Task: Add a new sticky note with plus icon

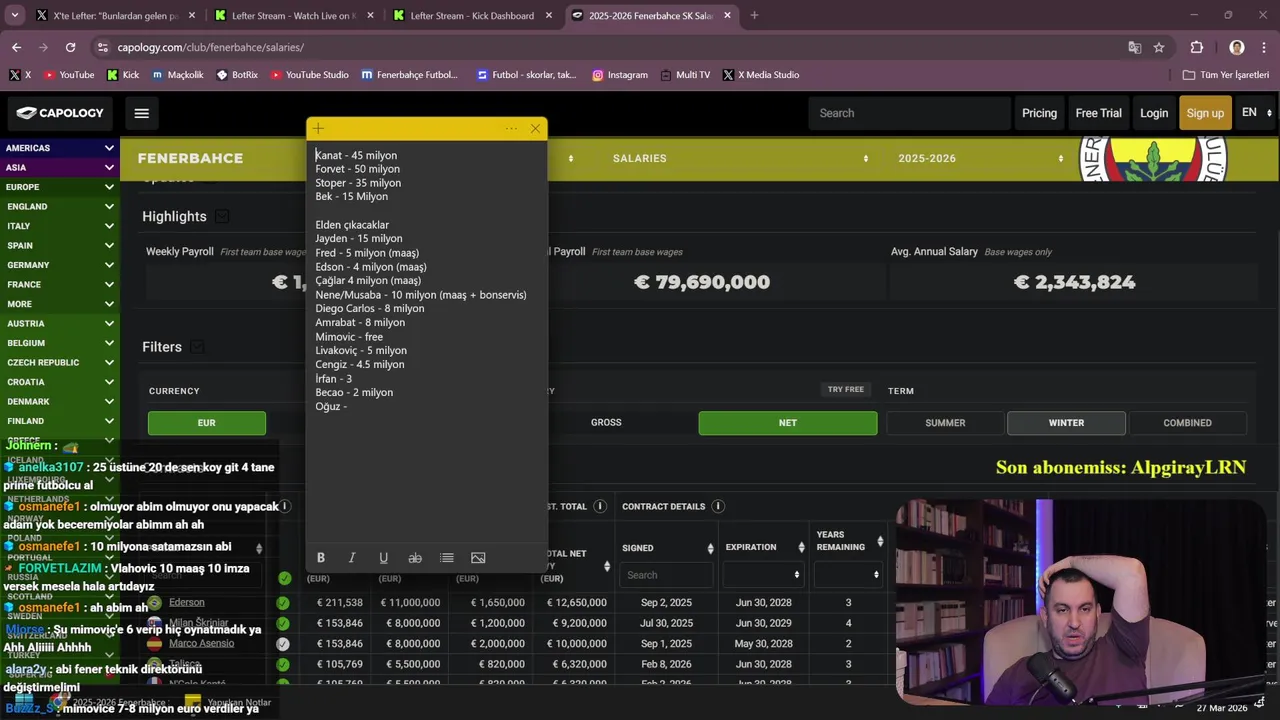Action: (318, 128)
